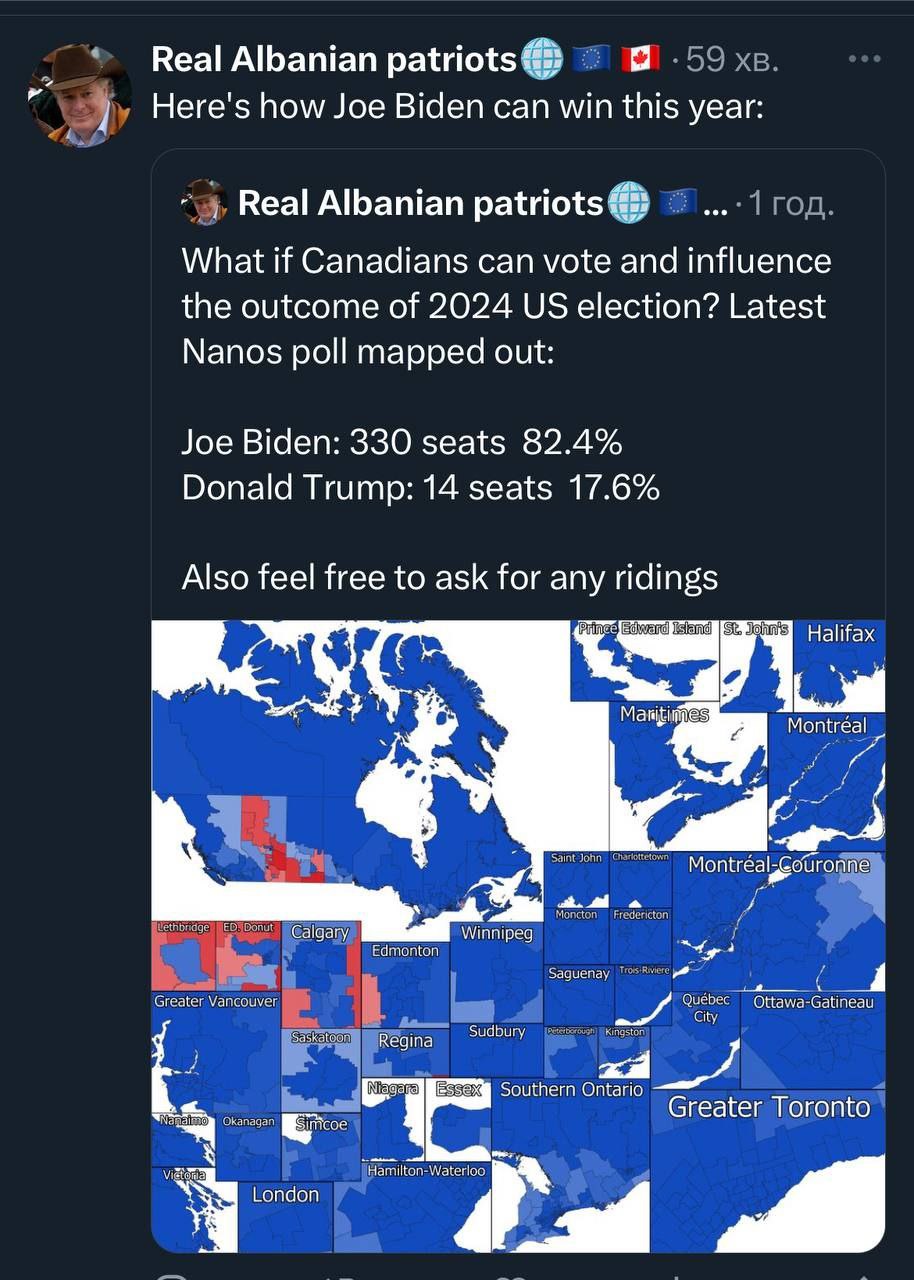Tap the Montréal-Couronne label on map

pos(779,864)
